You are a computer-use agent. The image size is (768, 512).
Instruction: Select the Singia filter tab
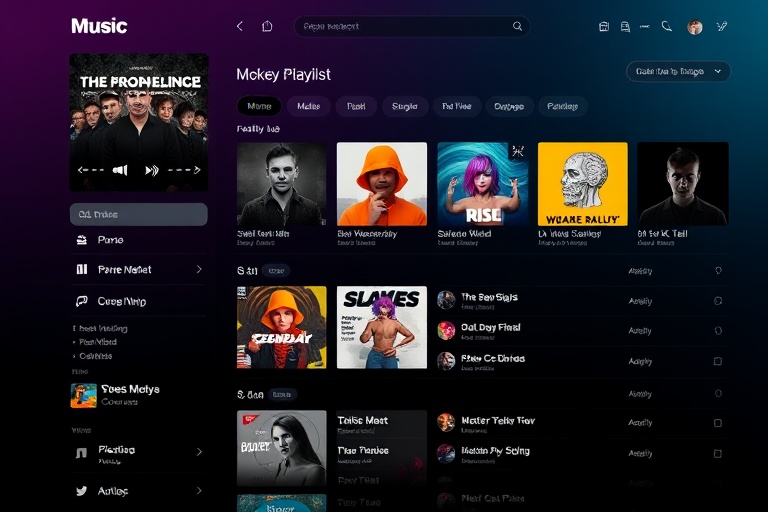(404, 106)
